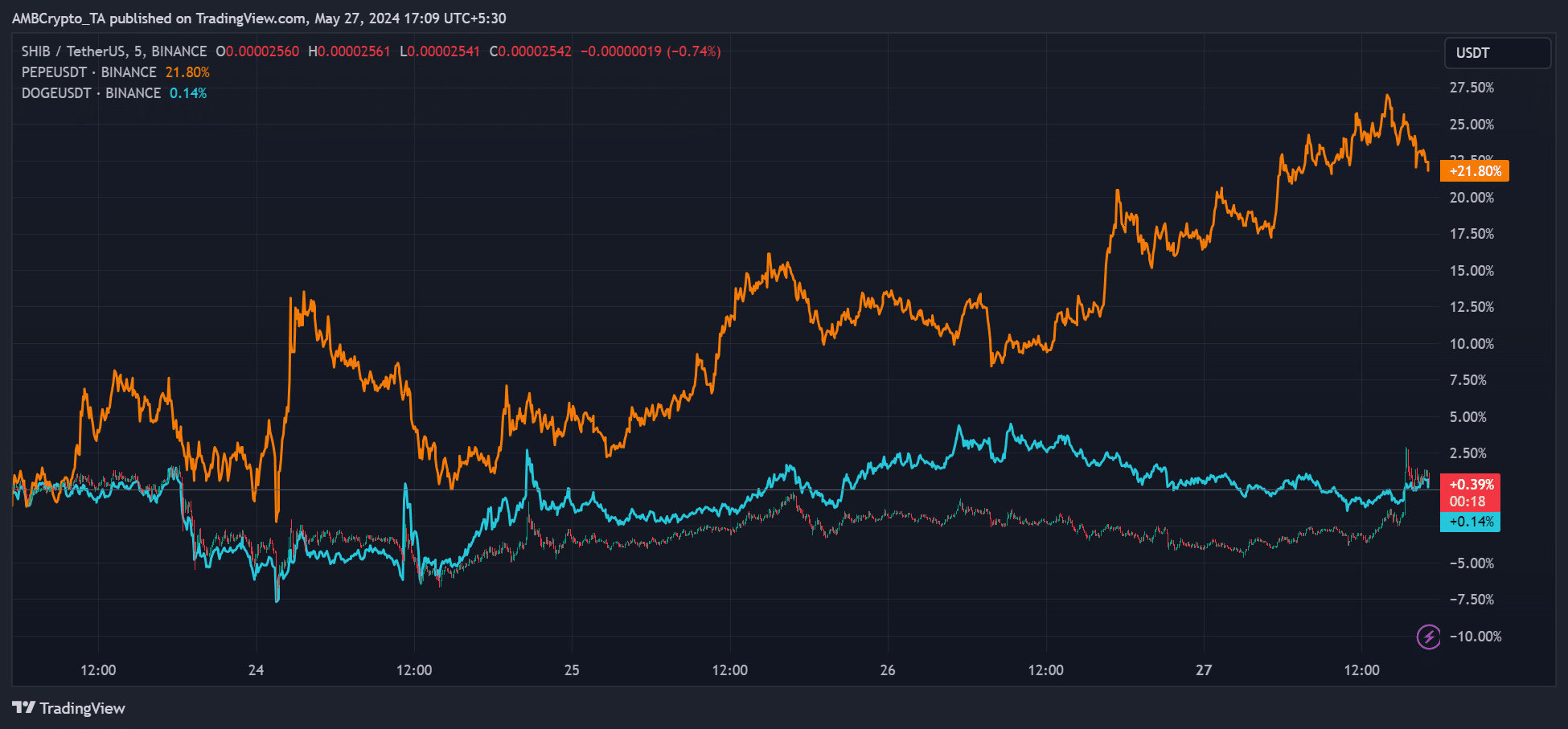Click the 24 date label on time axis
The height and width of the screenshot is (729, 1568).
click(x=256, y=670)
